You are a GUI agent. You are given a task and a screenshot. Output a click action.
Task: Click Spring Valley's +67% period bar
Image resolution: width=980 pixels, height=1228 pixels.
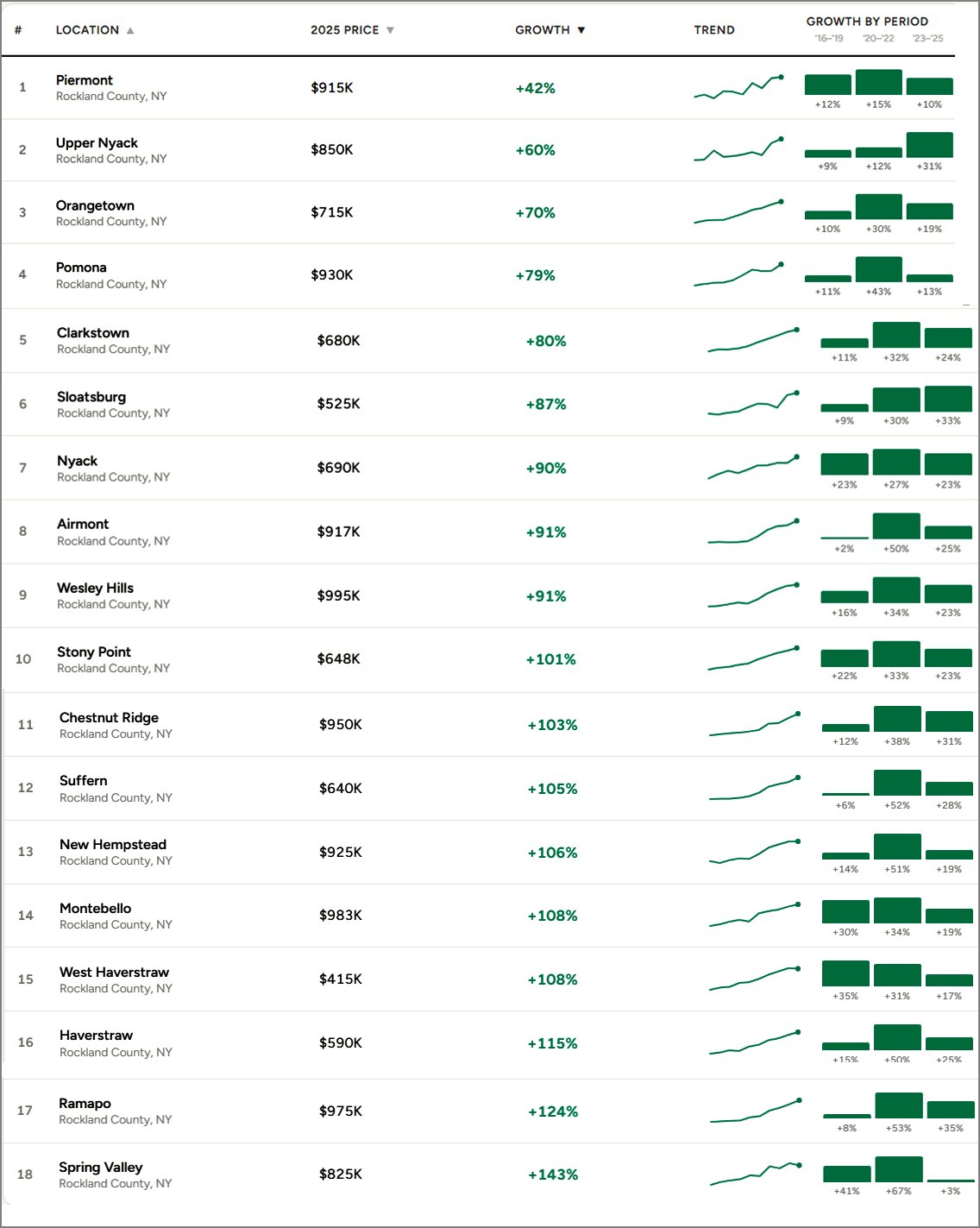tap(899, 1169)
